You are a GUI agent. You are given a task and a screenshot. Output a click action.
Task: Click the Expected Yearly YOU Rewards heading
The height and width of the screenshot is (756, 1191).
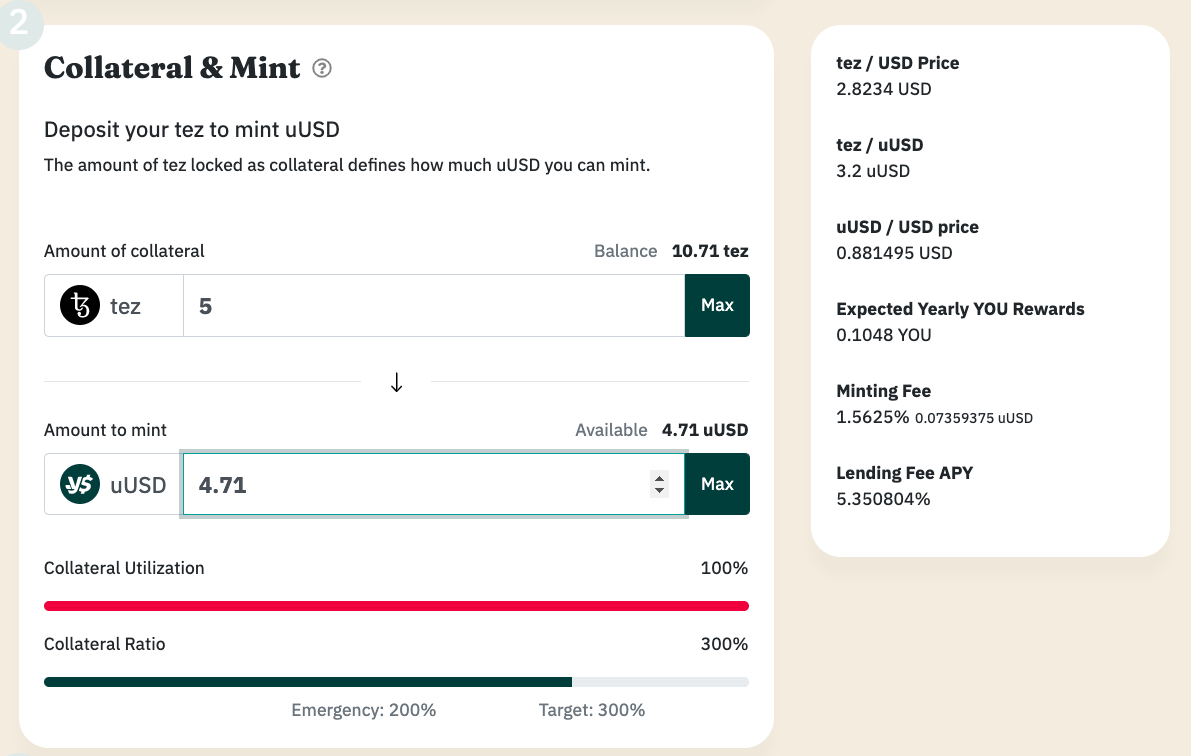click(x=960, y=309)
